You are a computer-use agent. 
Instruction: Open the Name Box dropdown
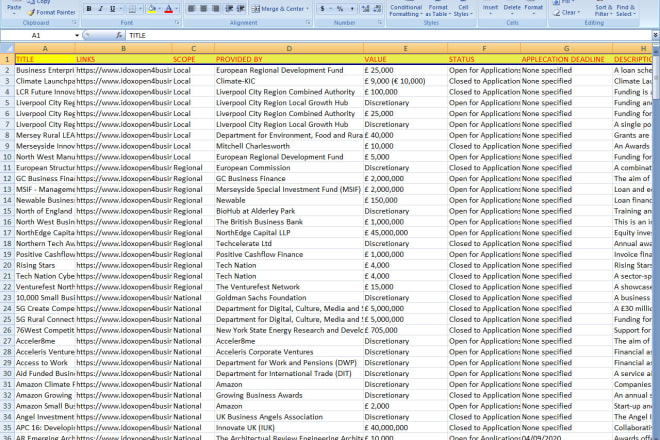(77, 35)
